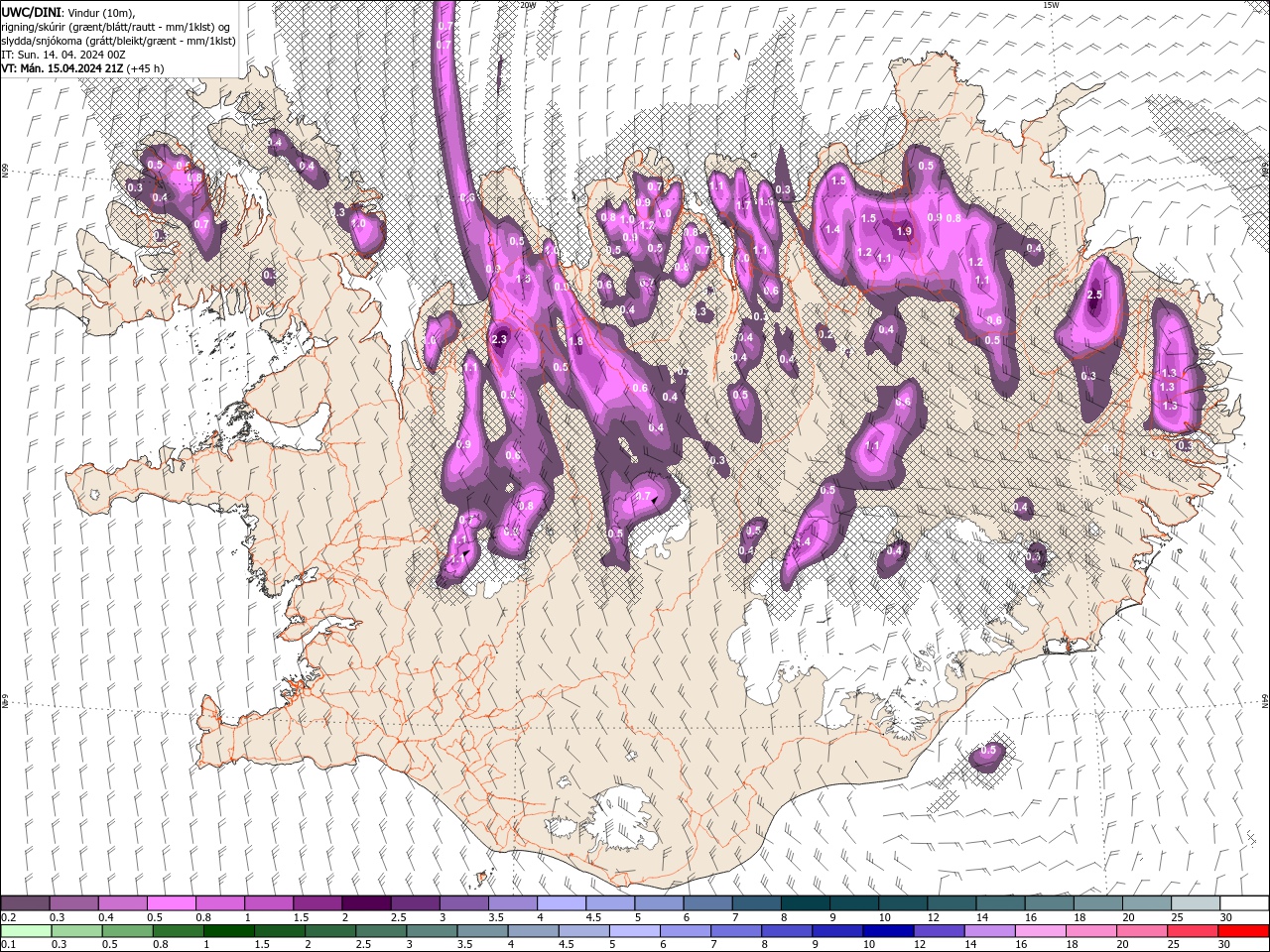
Task: Click the 0.2 tick label in upper legend
Action: (x=7, y=917)
